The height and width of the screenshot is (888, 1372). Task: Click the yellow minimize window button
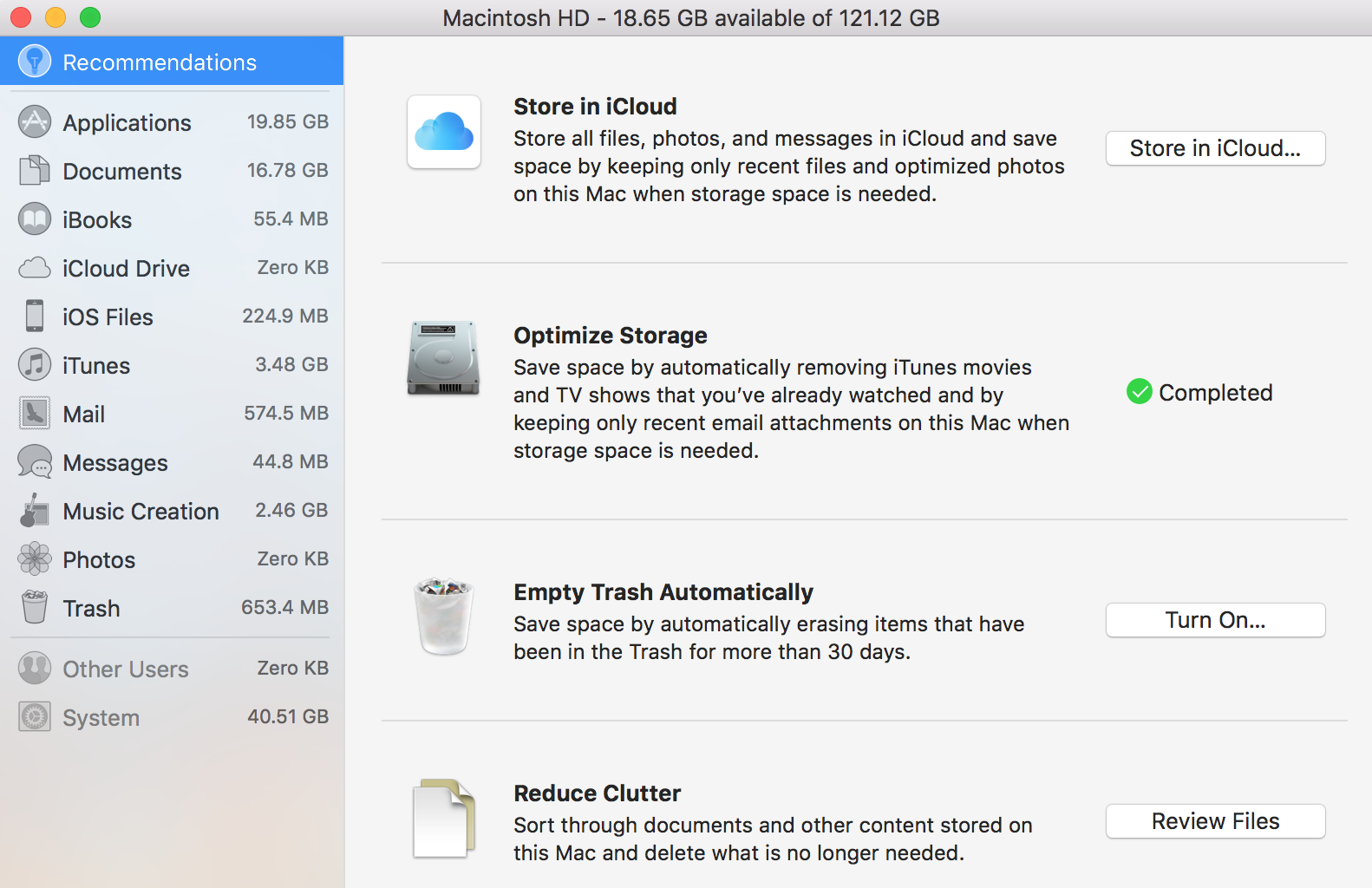click(x=56, y=17)
